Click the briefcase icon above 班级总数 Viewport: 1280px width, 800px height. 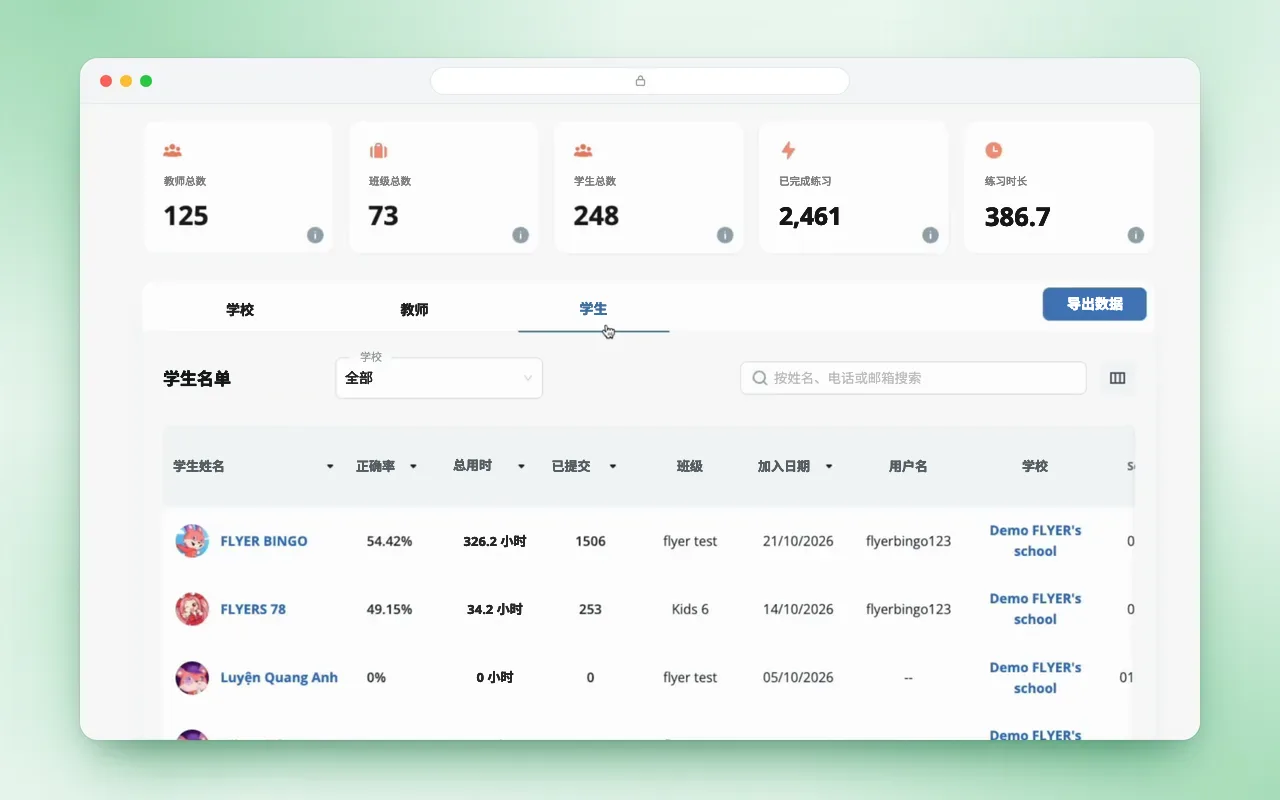[378, 150]
